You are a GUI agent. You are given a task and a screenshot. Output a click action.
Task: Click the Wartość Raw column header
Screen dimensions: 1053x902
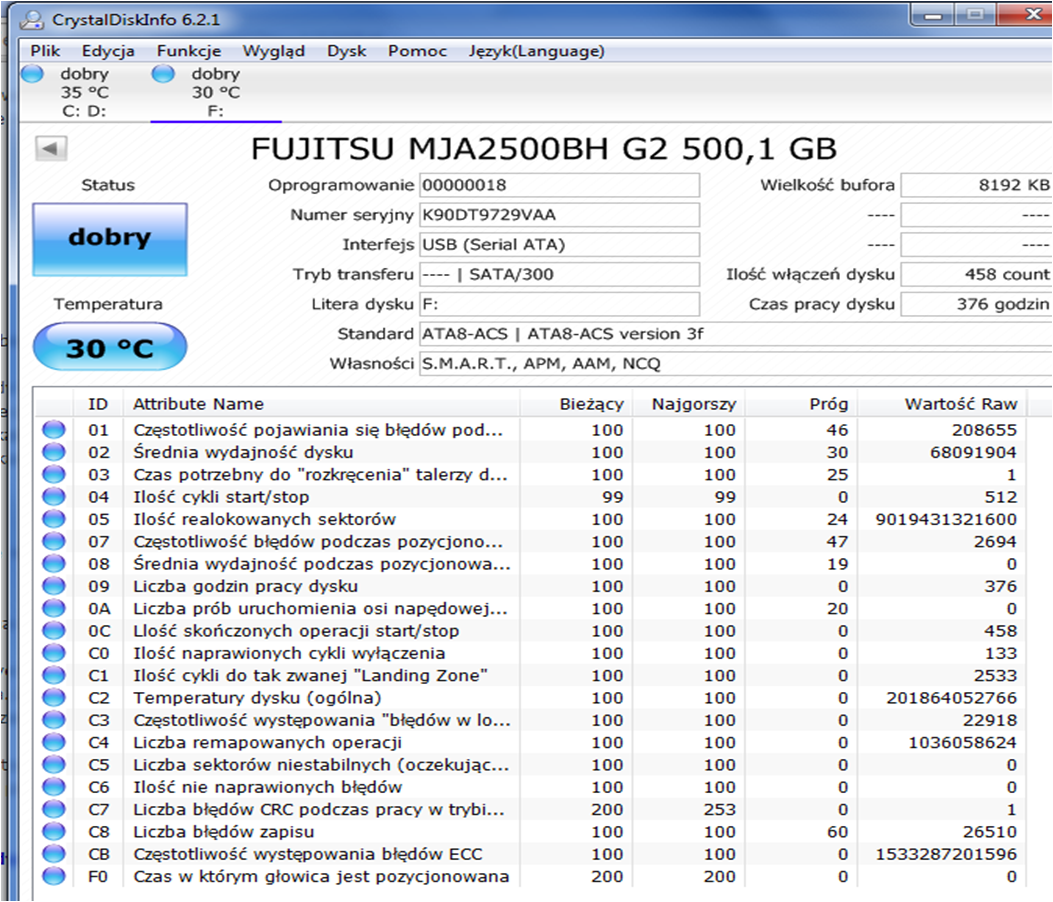942,404
